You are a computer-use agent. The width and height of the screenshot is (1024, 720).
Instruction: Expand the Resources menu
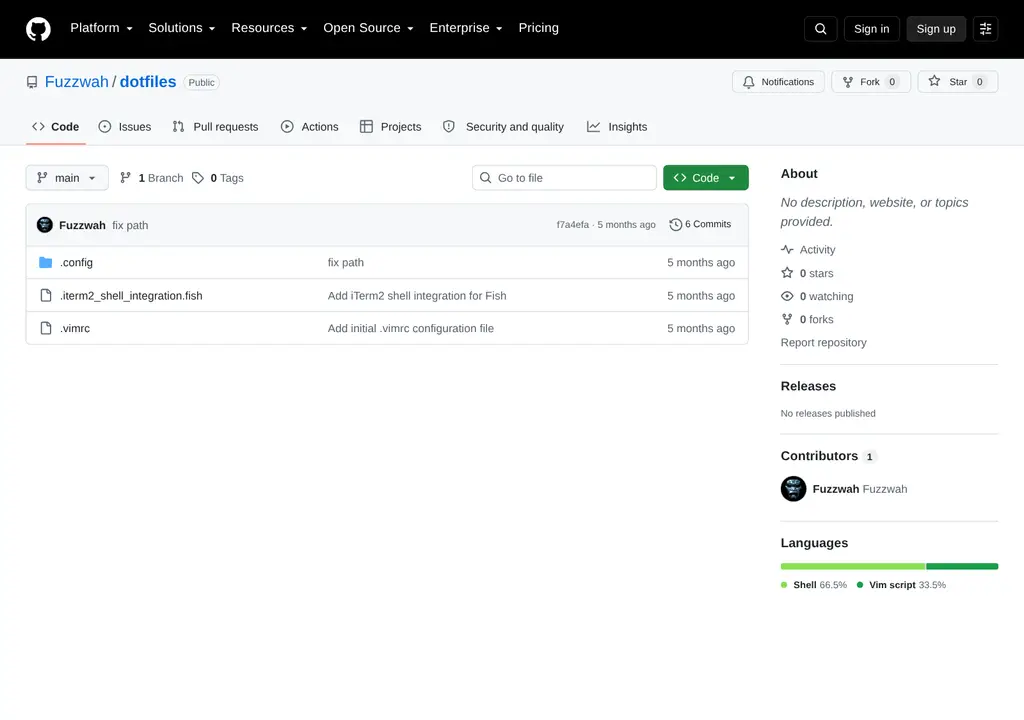(269, 28)
